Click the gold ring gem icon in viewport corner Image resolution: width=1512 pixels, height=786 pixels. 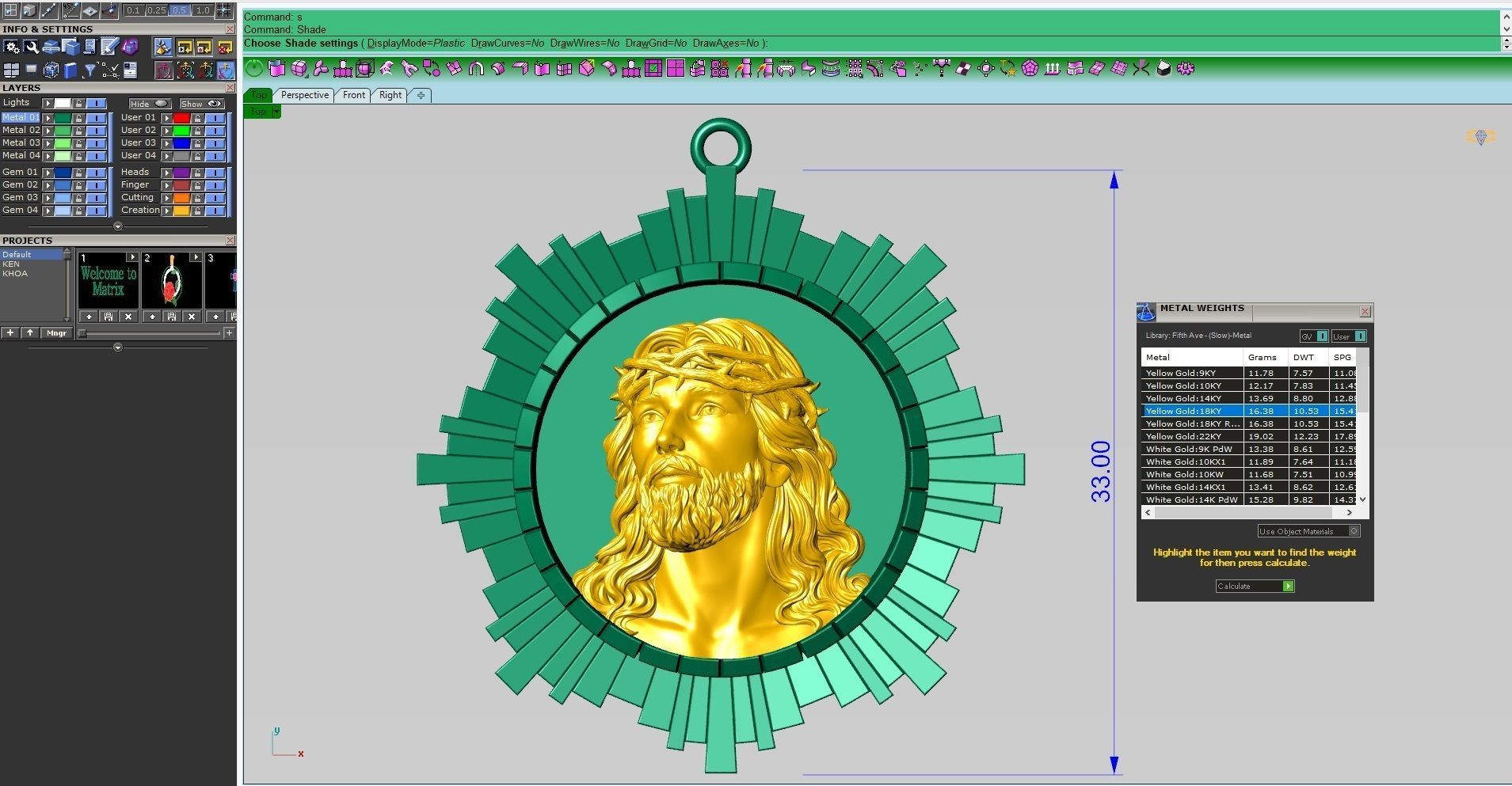(1480, 137)
